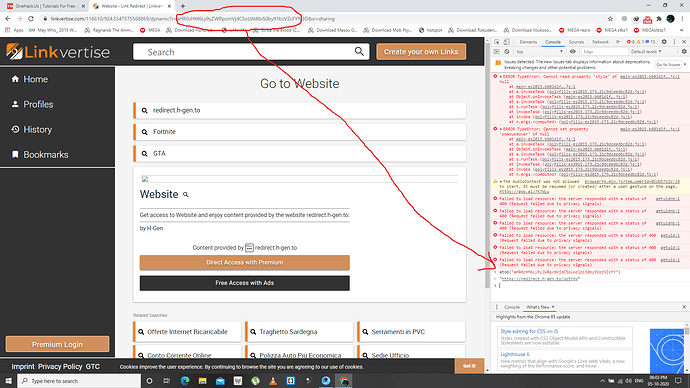Expand the AudioContext warning entry
Image resolution: width=690 pixels, height=388 pixels.
501,181
